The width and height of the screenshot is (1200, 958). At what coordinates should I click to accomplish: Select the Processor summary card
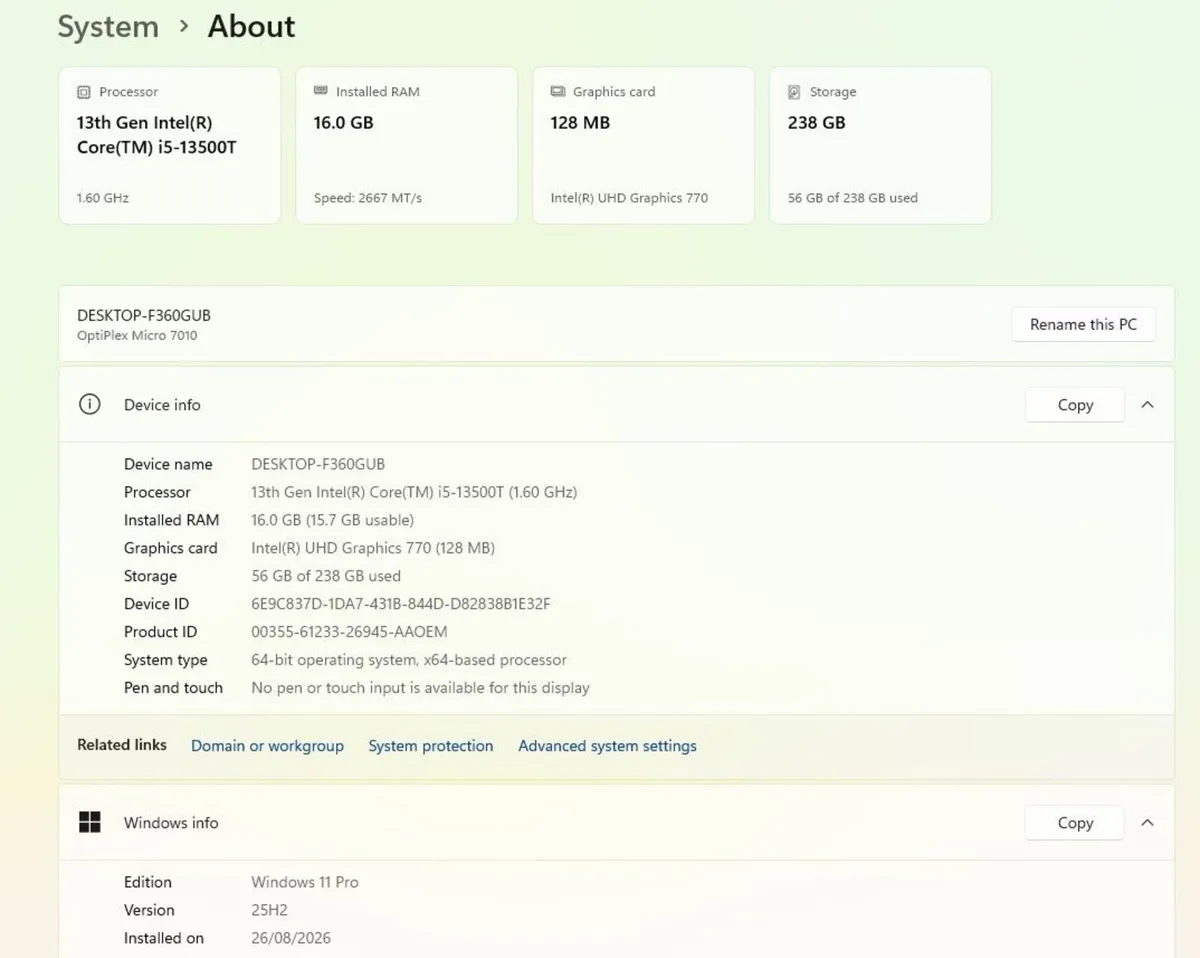click(x=170, y=146)
